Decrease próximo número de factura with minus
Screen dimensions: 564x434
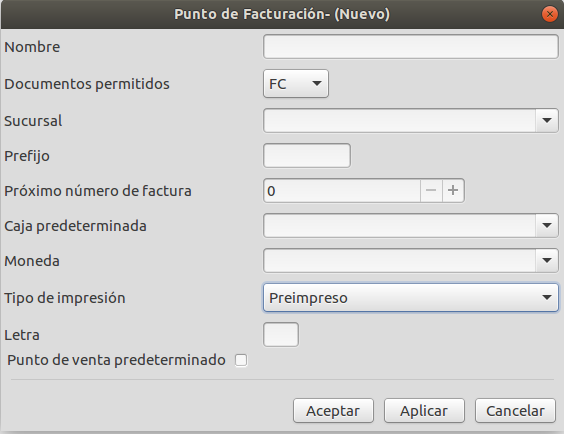click(x=431, y=191)
